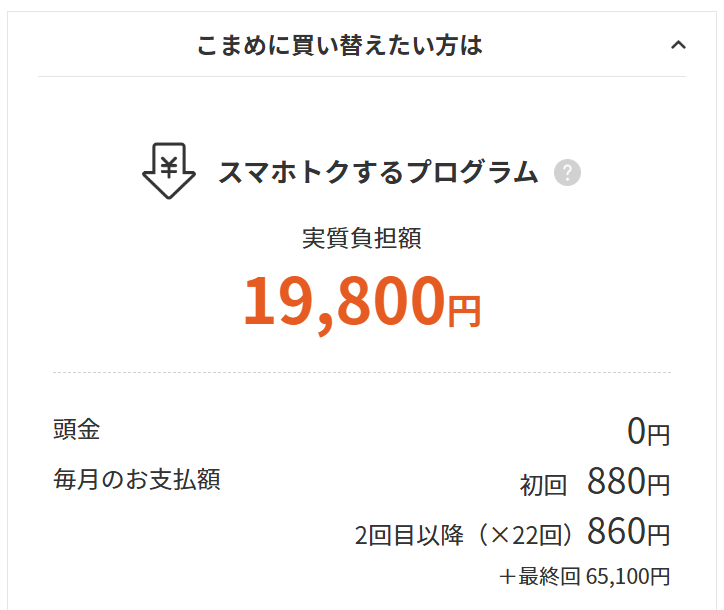Click the line under the section header

coord(361,76)
